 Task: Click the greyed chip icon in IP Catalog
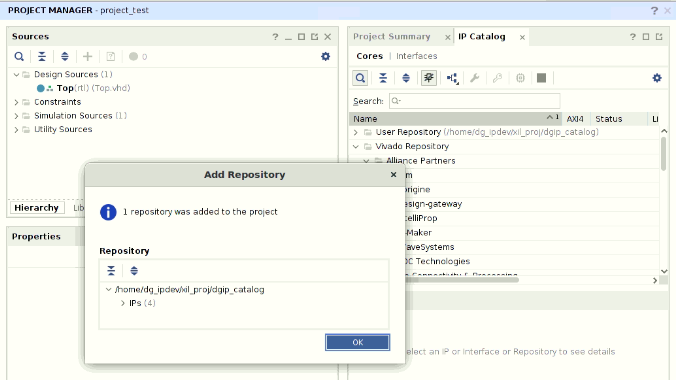pyautogui.click(x=520, y=78)
